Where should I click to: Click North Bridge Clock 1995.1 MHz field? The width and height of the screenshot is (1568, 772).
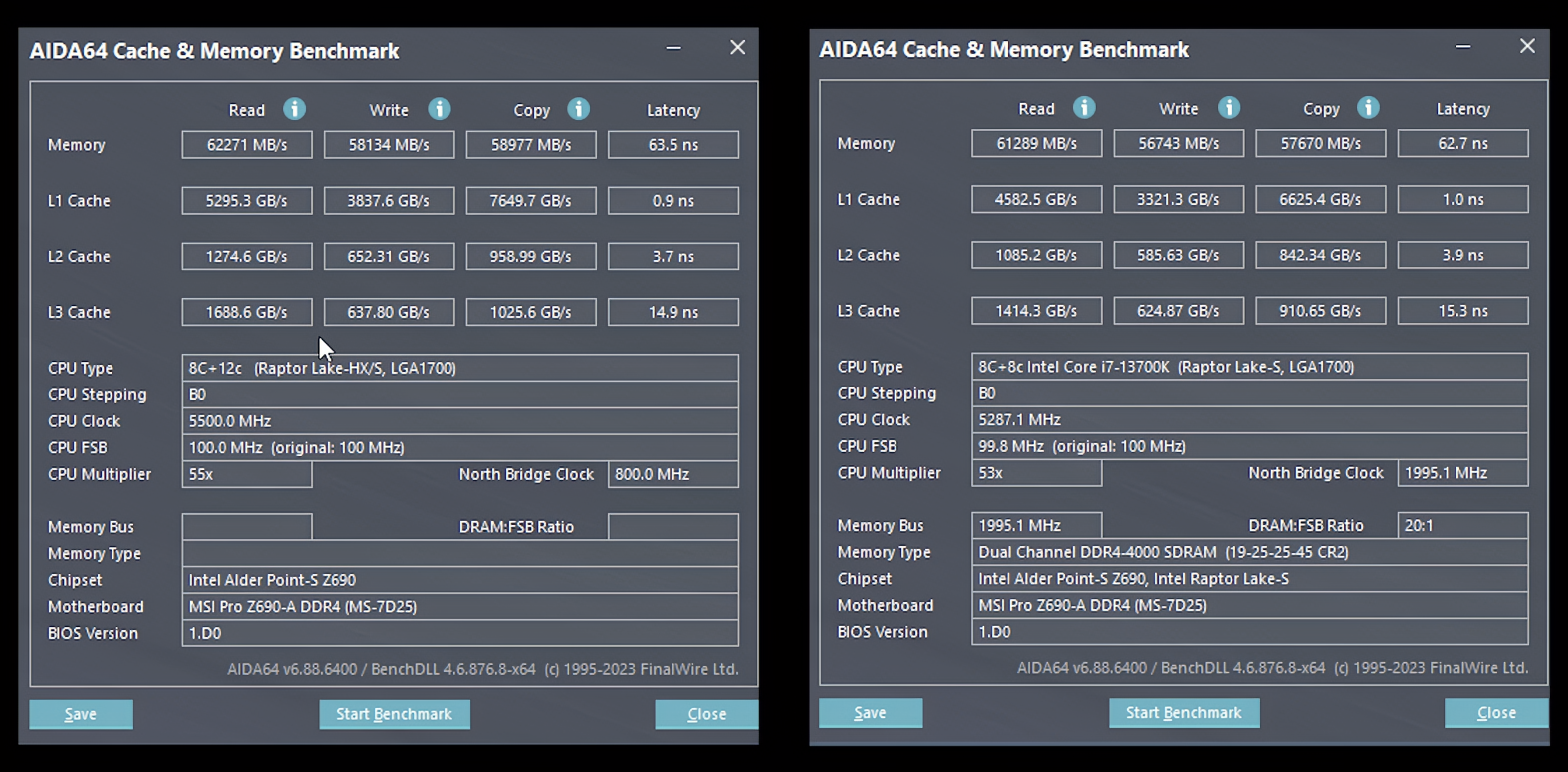pyautogui.click(x=1462, y=473)
